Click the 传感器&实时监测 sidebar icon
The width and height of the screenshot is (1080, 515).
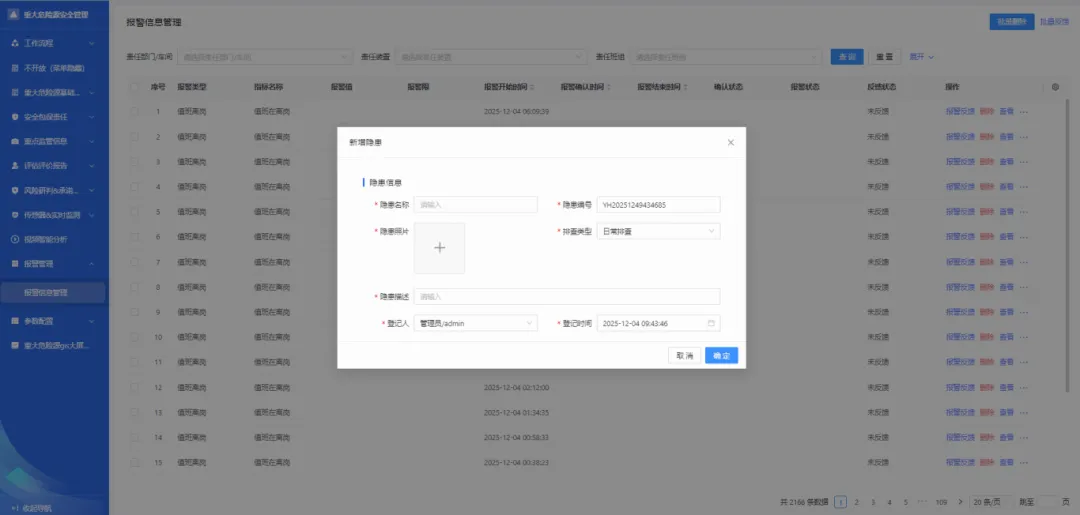pyautogui.click(x=15, y=215)
